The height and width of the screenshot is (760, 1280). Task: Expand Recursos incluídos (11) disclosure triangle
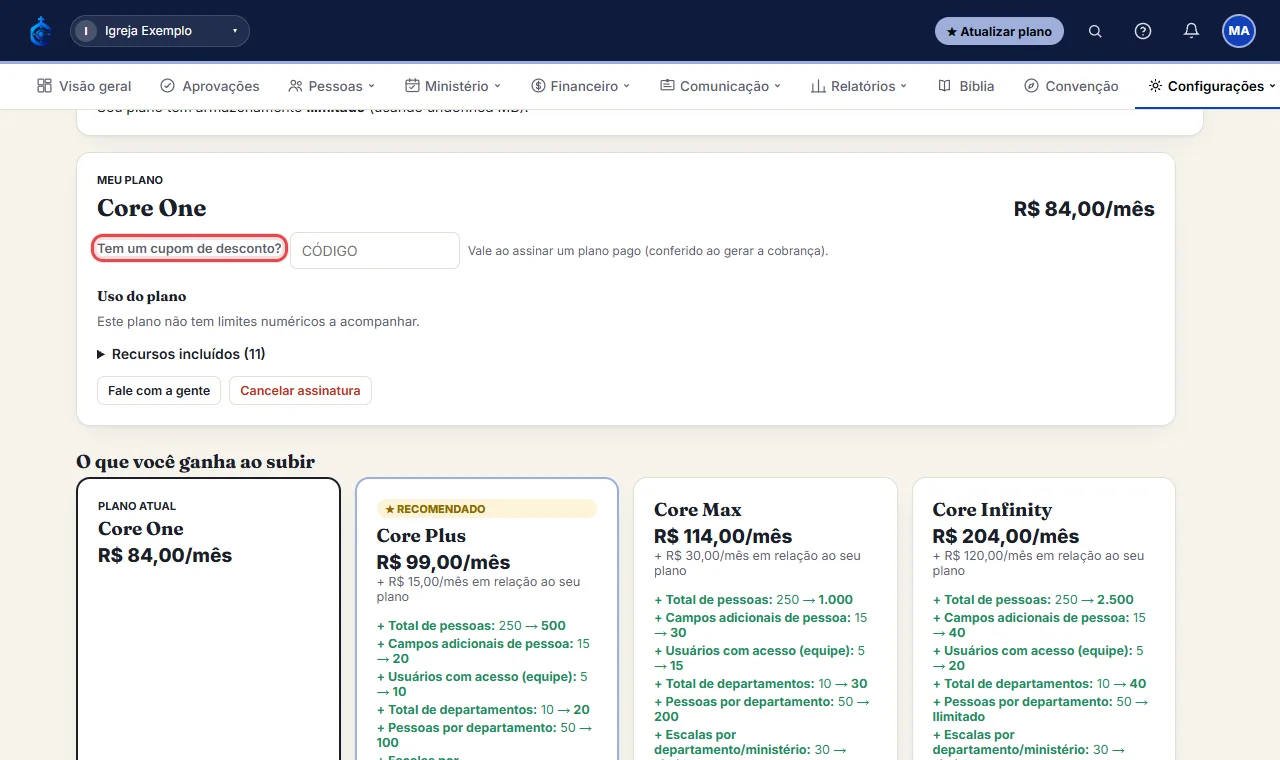pyautogui.click(x=101, y=354)
